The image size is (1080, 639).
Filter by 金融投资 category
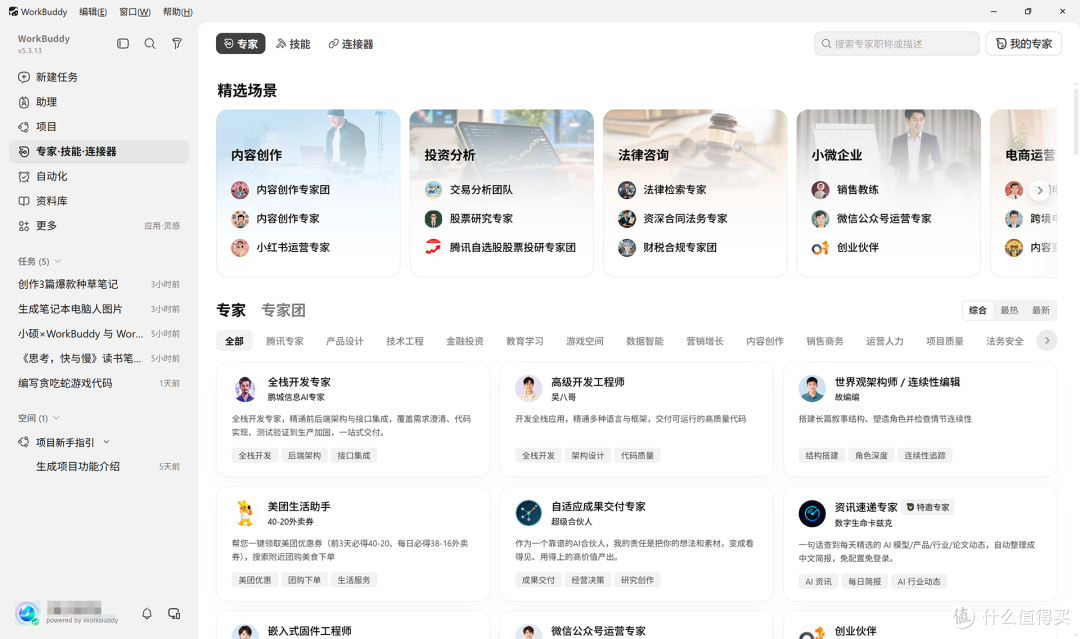coord(465,341)
